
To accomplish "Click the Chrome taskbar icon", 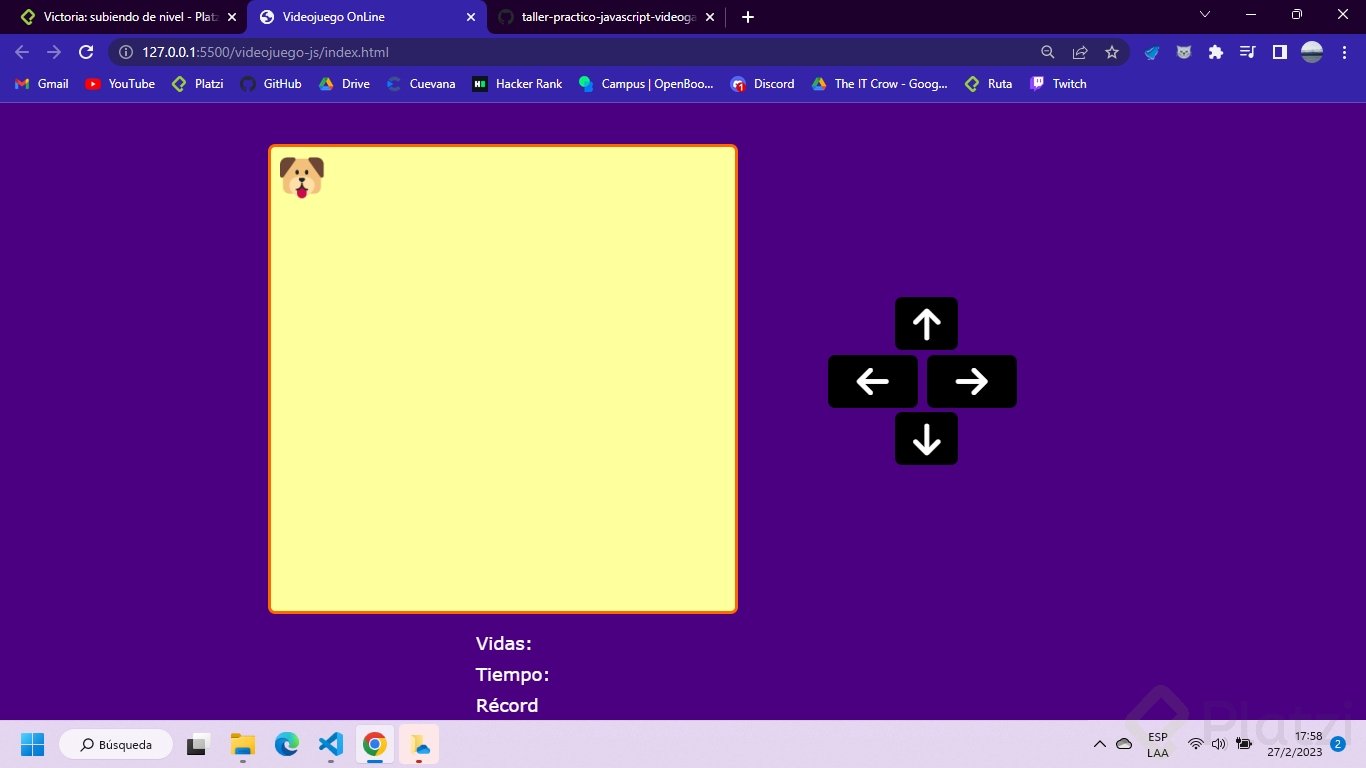I will pyautogui.click(x=375, y=745).
